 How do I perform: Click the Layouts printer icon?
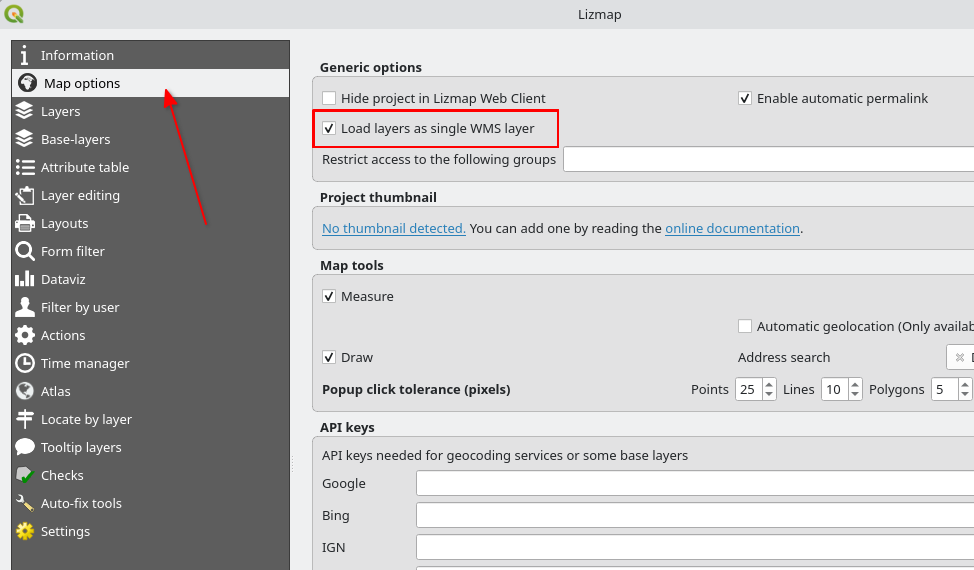25,223
